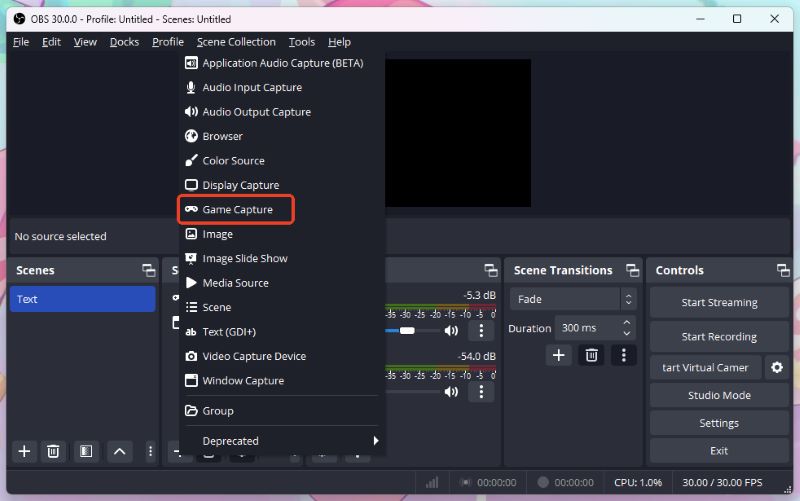Click Start Streaming

(x=719, y=303)
